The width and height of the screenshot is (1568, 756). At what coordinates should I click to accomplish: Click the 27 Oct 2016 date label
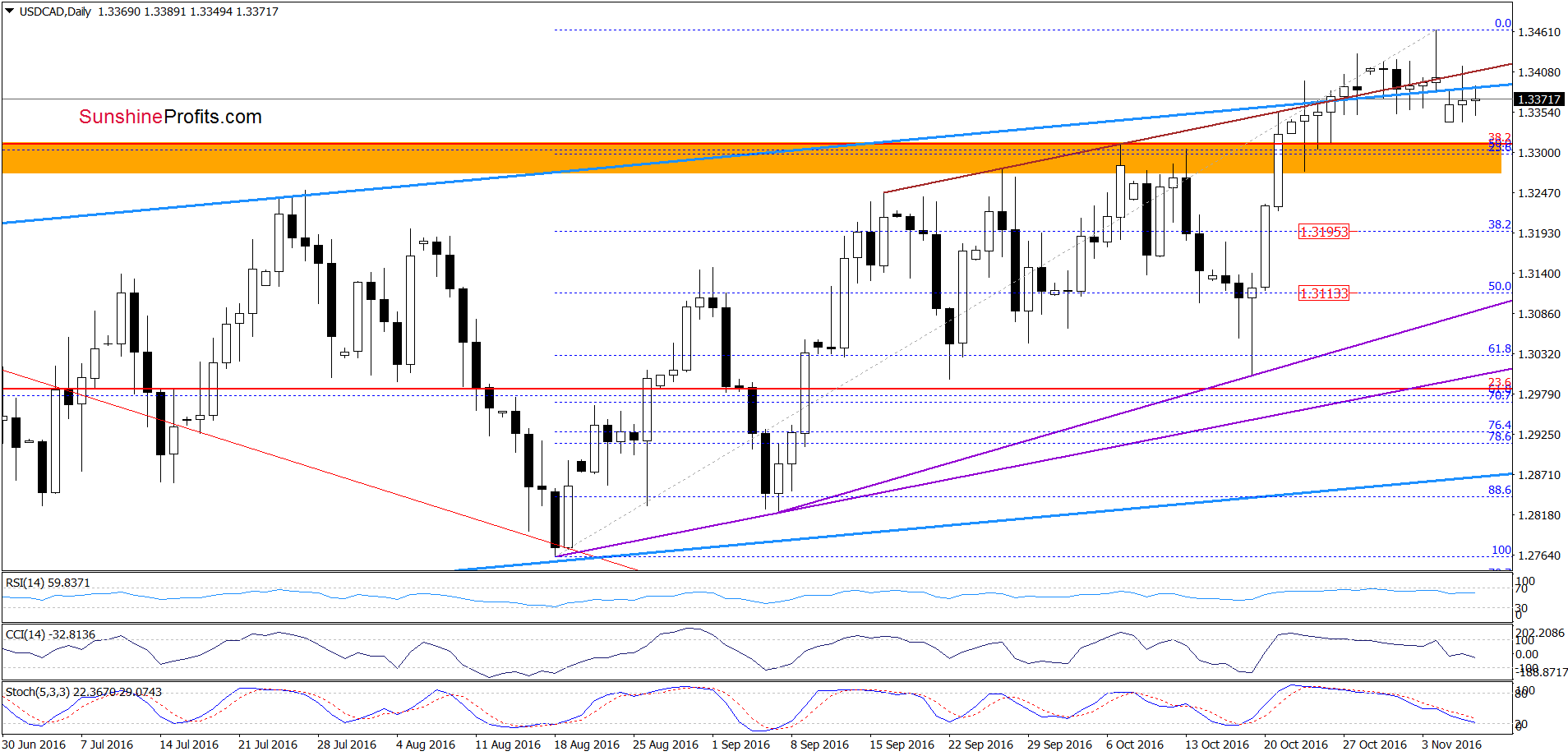[x=1375, y=744]
